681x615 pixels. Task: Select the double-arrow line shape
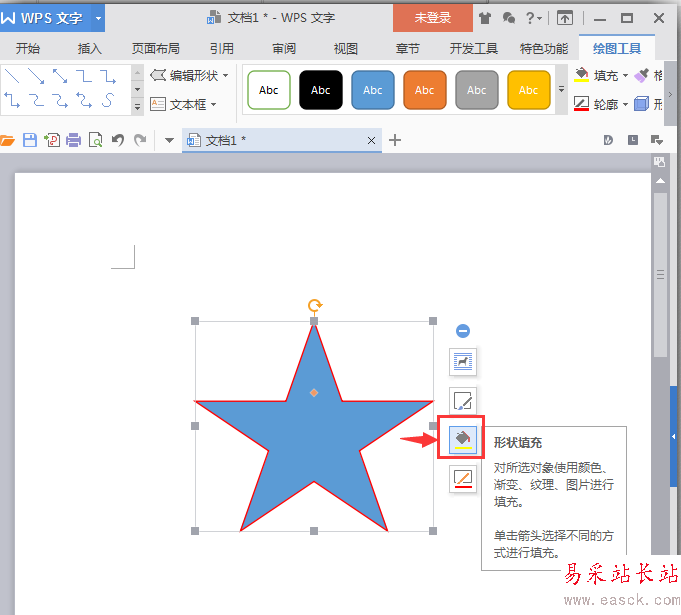click(x=60, y=76)
